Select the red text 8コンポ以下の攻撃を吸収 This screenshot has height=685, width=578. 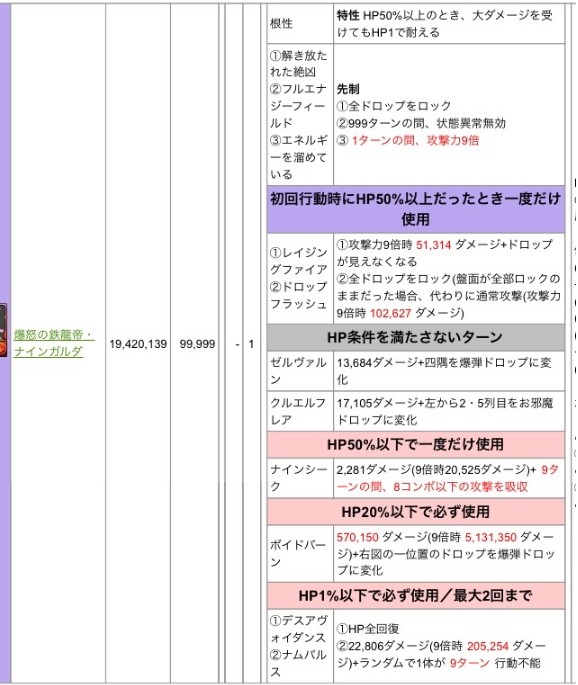460,487
